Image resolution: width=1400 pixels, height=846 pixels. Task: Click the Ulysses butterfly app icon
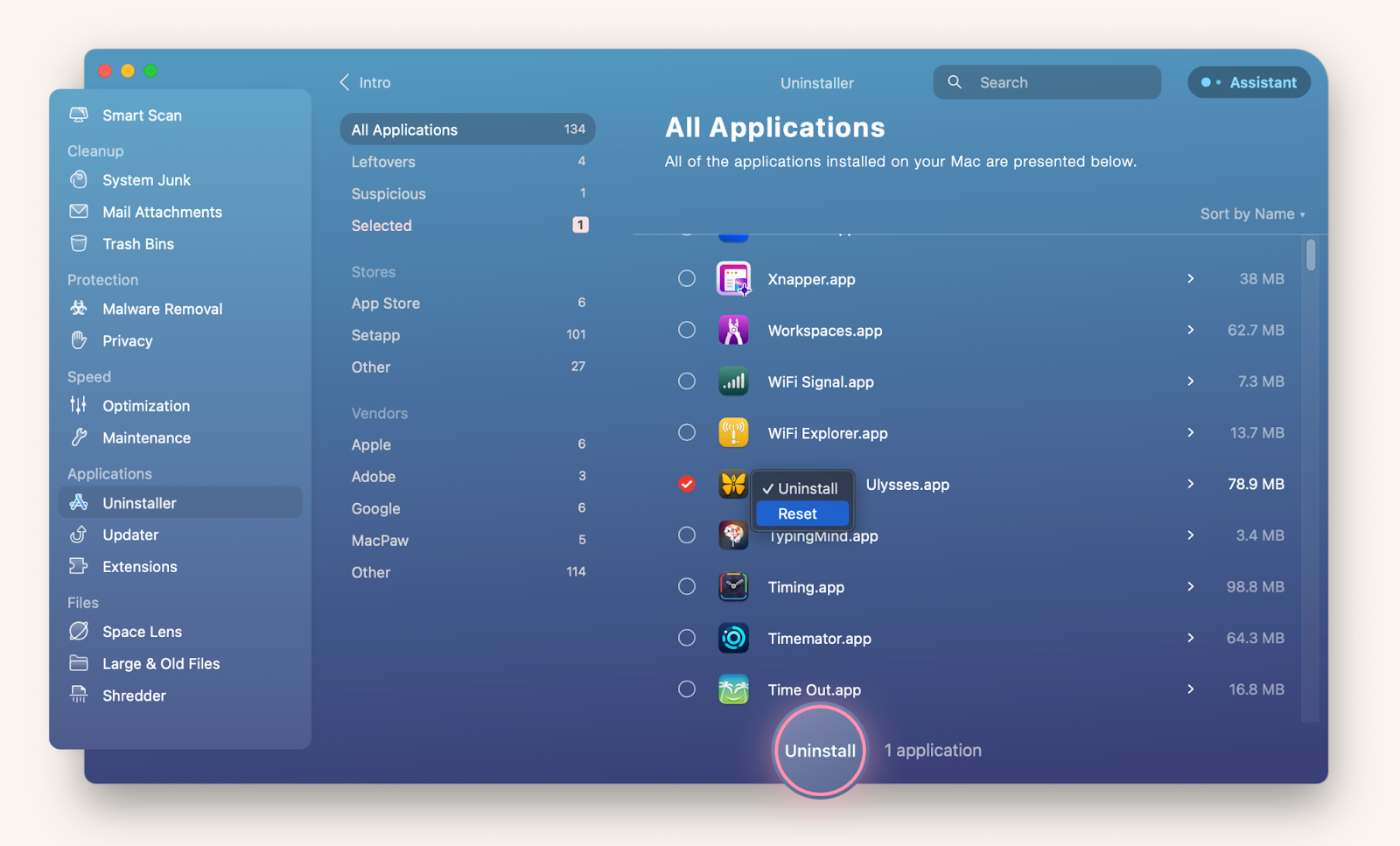click(733, 483)
